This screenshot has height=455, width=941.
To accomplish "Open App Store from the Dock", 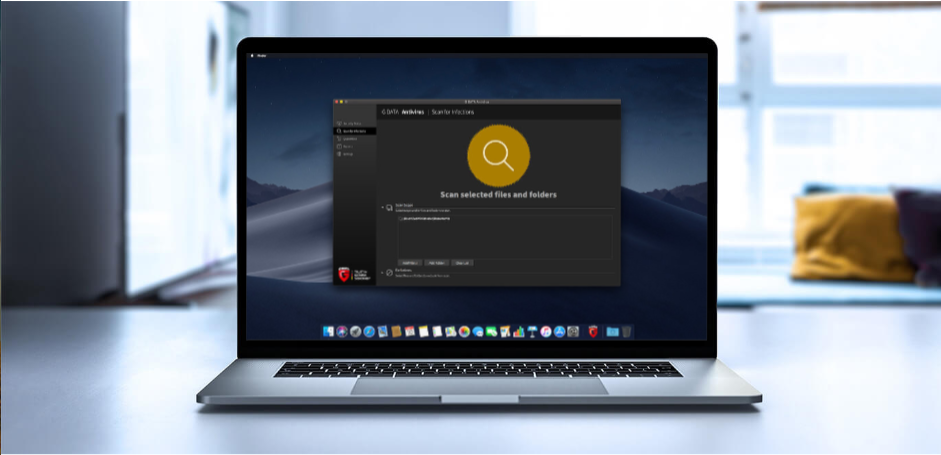I will coord(559,331).
